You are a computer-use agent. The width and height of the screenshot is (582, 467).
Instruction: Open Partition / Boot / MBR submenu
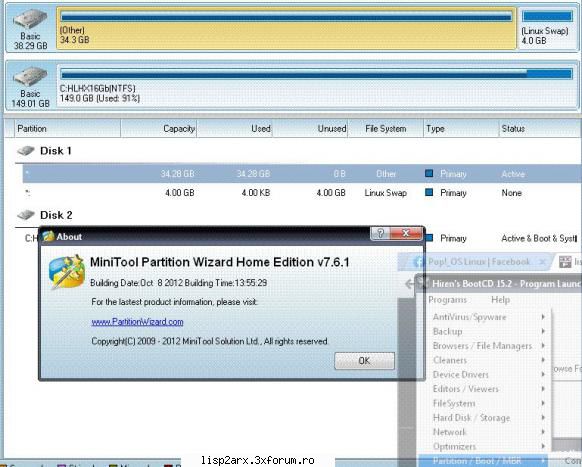coord(484,460)
